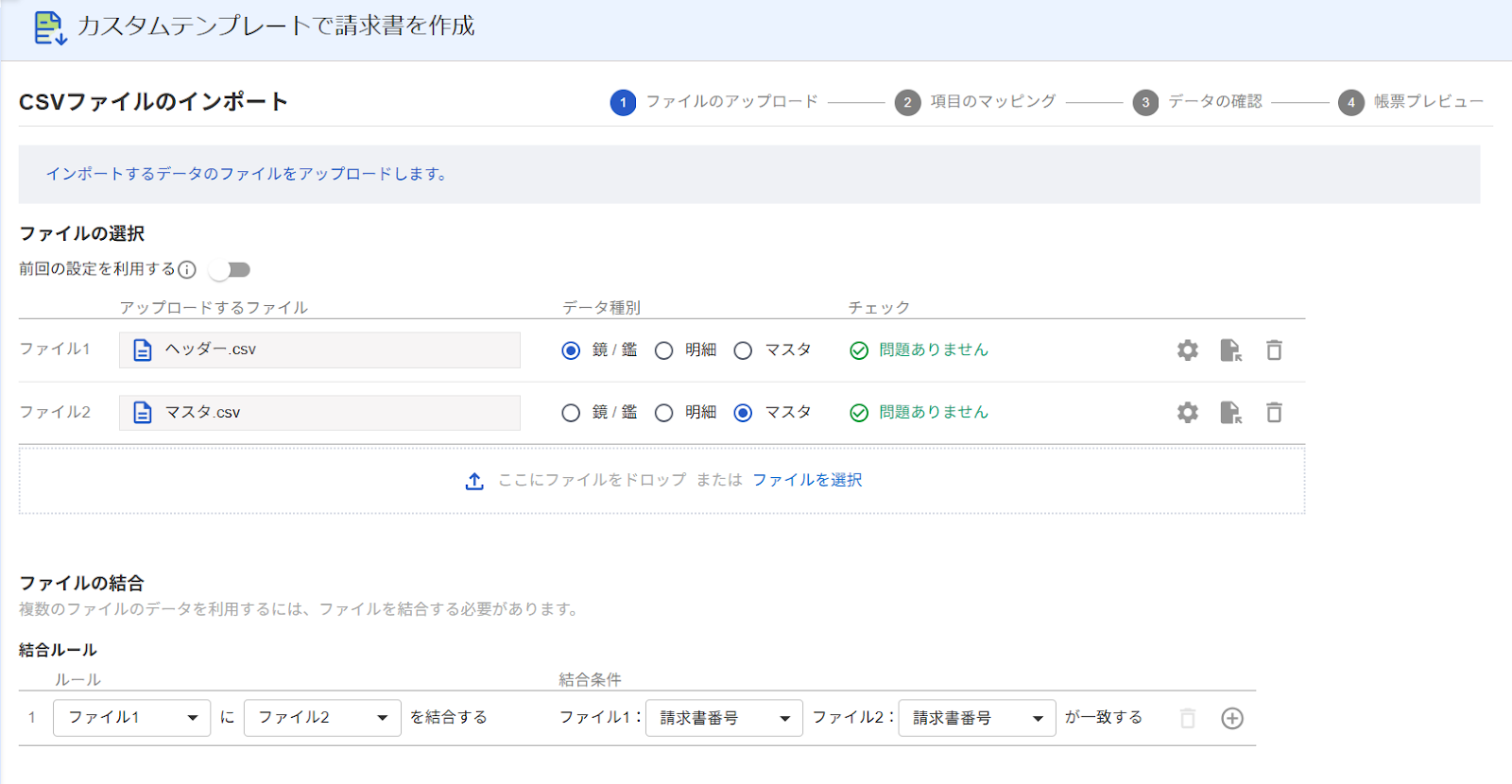
Task: Select 鏡/鑑 radio for ファイル1
Action: (x=571, y=350)
